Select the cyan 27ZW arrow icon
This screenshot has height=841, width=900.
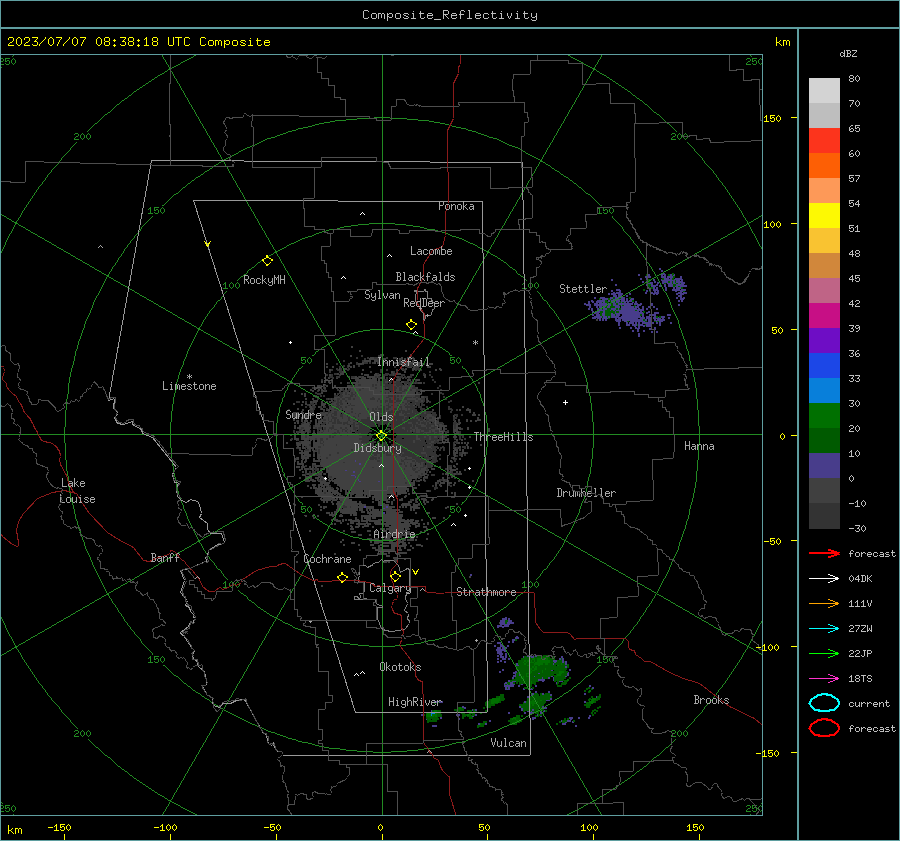824,629
